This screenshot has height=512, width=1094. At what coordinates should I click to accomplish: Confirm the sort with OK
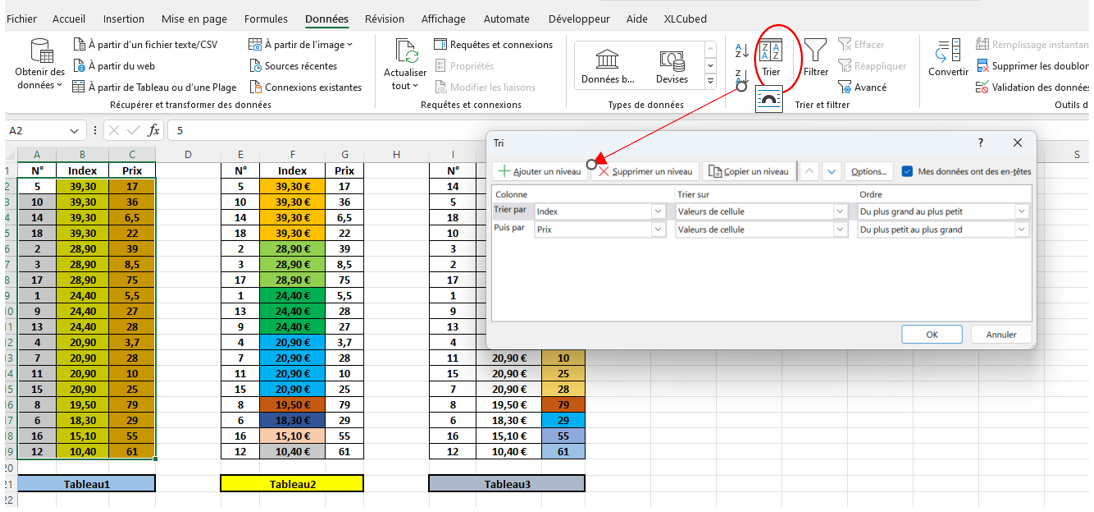pyautogui.click(x=931, y=334)
